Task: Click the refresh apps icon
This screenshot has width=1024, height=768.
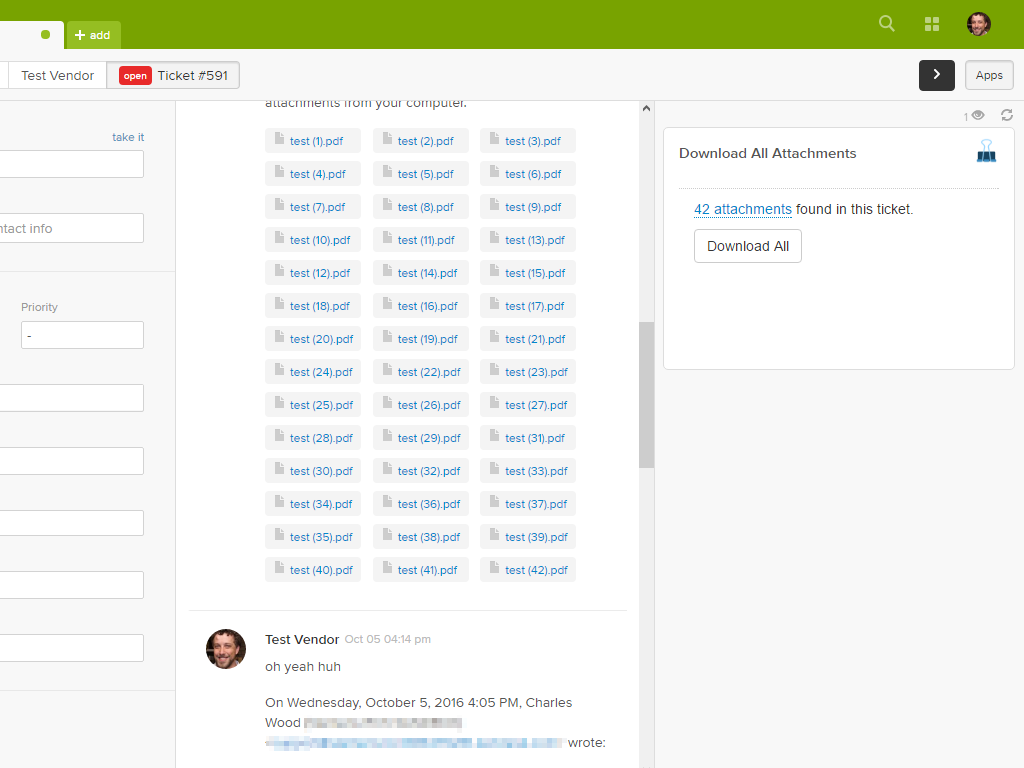Action: pos(1007,116)
